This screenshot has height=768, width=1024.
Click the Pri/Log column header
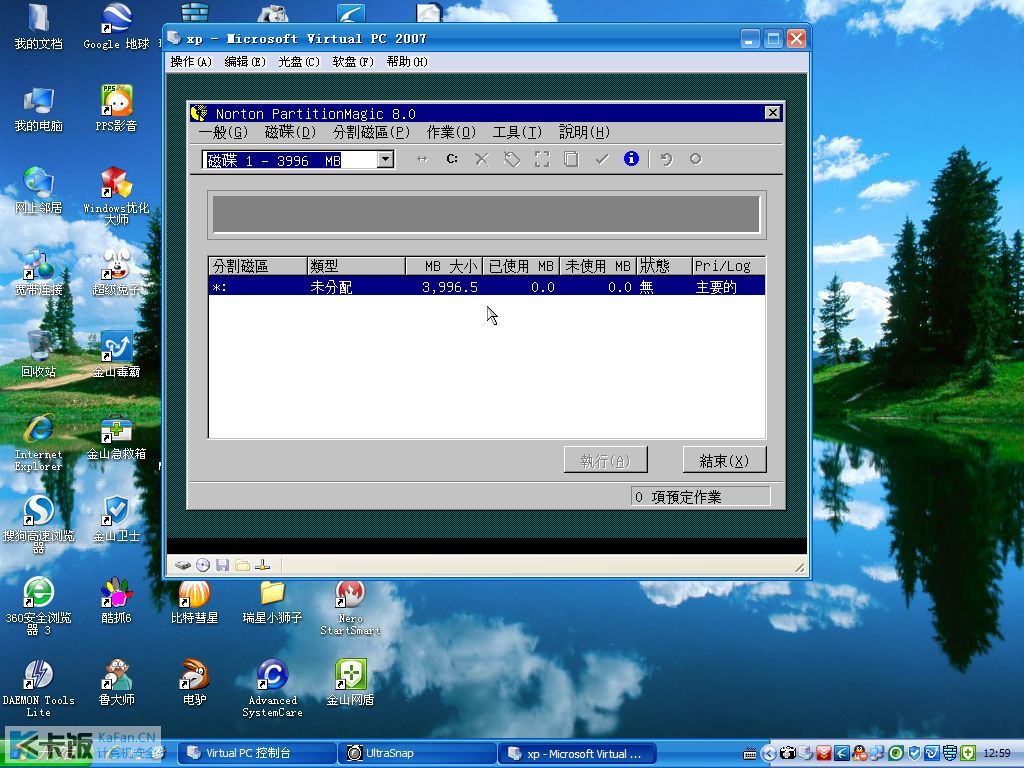(728, 266)
